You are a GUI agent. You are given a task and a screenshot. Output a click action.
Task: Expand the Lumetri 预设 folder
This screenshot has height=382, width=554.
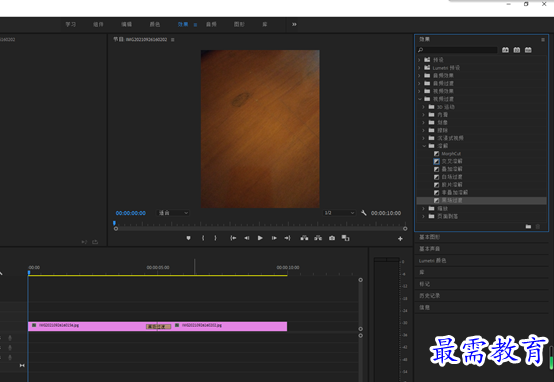[x=419, y=67]
